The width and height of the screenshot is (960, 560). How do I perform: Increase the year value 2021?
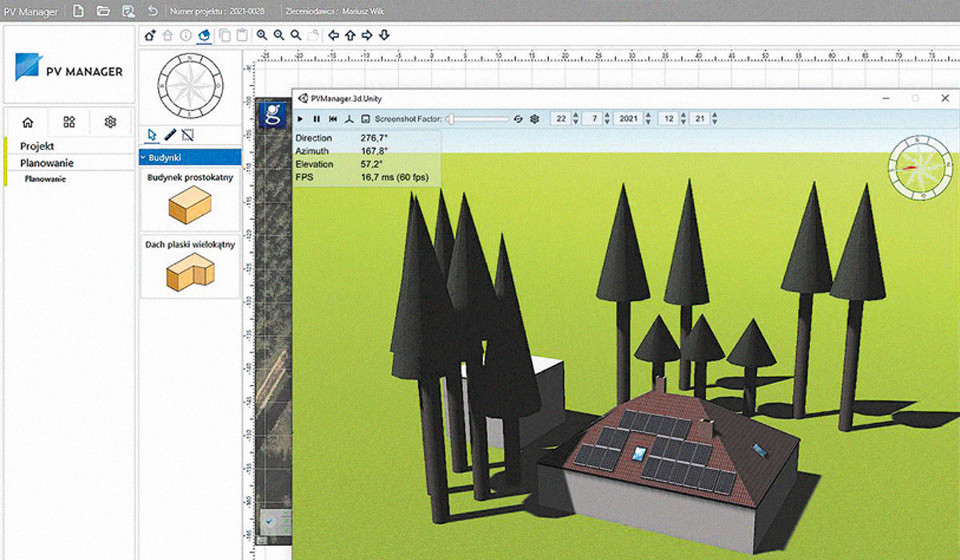[648, 116]
